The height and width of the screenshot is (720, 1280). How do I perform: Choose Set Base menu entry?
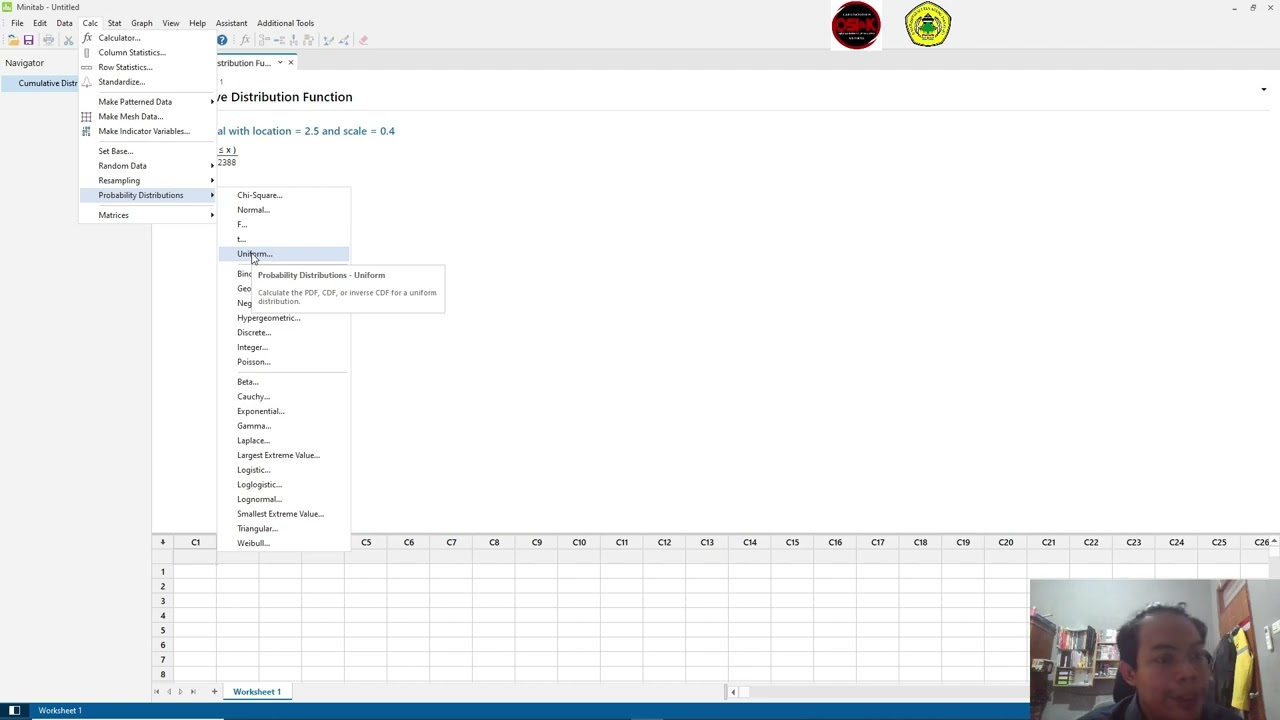[148, 151]
